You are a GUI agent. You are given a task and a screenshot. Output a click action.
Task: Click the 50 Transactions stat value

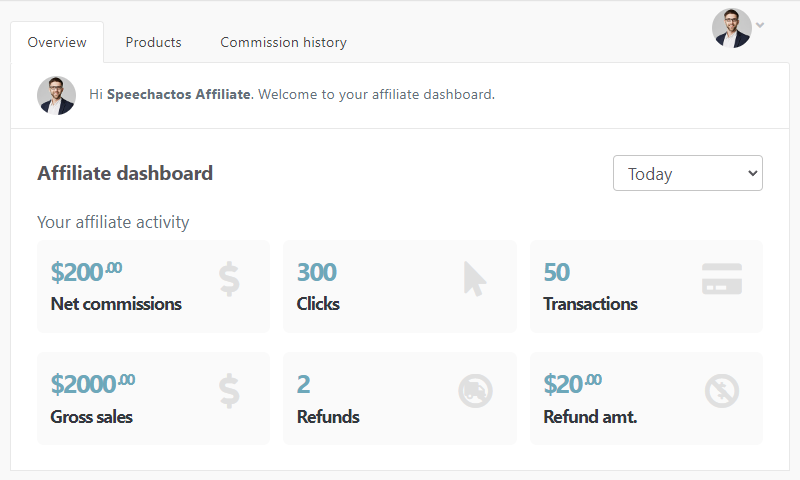click(557, 272)
